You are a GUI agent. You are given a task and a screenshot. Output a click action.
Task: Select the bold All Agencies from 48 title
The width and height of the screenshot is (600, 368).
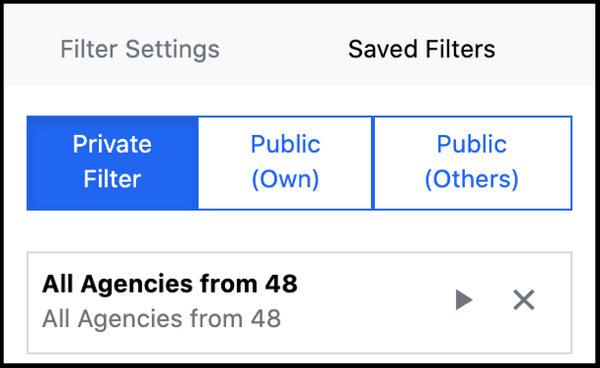click(170, 284)
